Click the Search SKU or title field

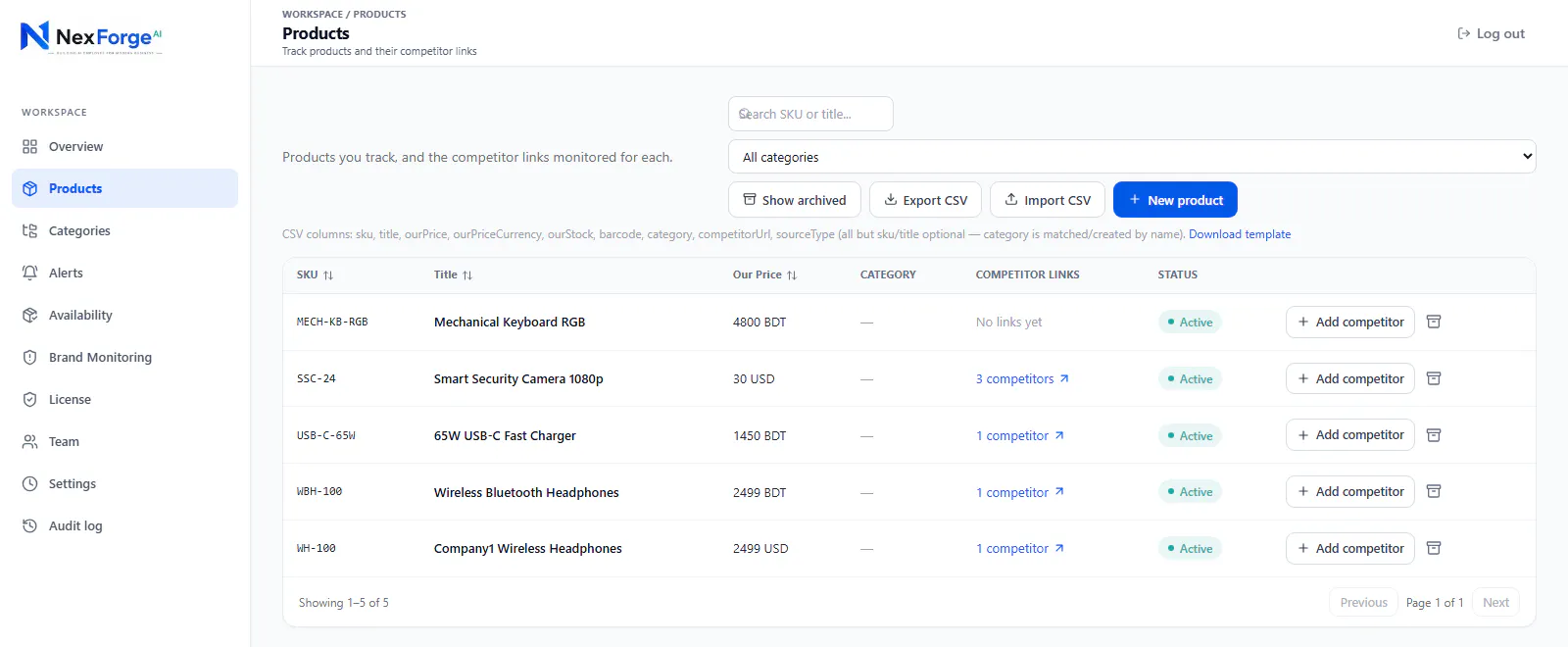pyautogui.click(x=810, y=114)
